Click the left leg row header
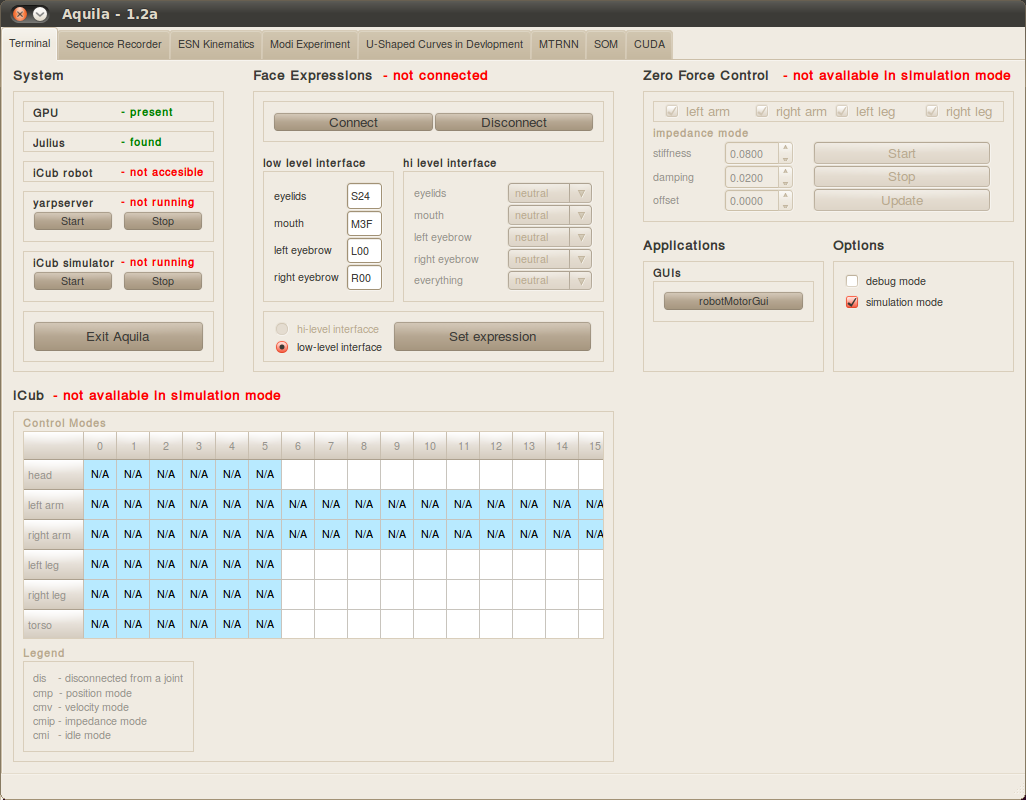This screenshot has height=800, width=1026. (53, 565)
